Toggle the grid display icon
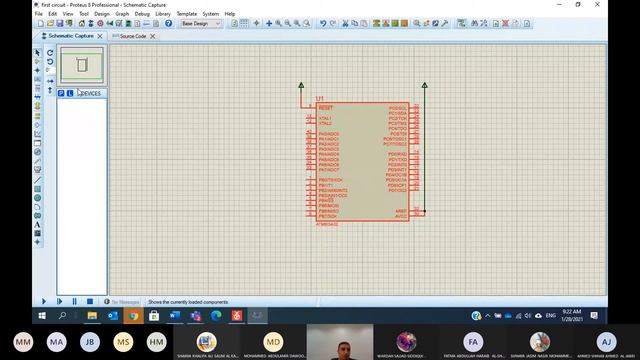 pyautogui.click(x=244, y=24)
